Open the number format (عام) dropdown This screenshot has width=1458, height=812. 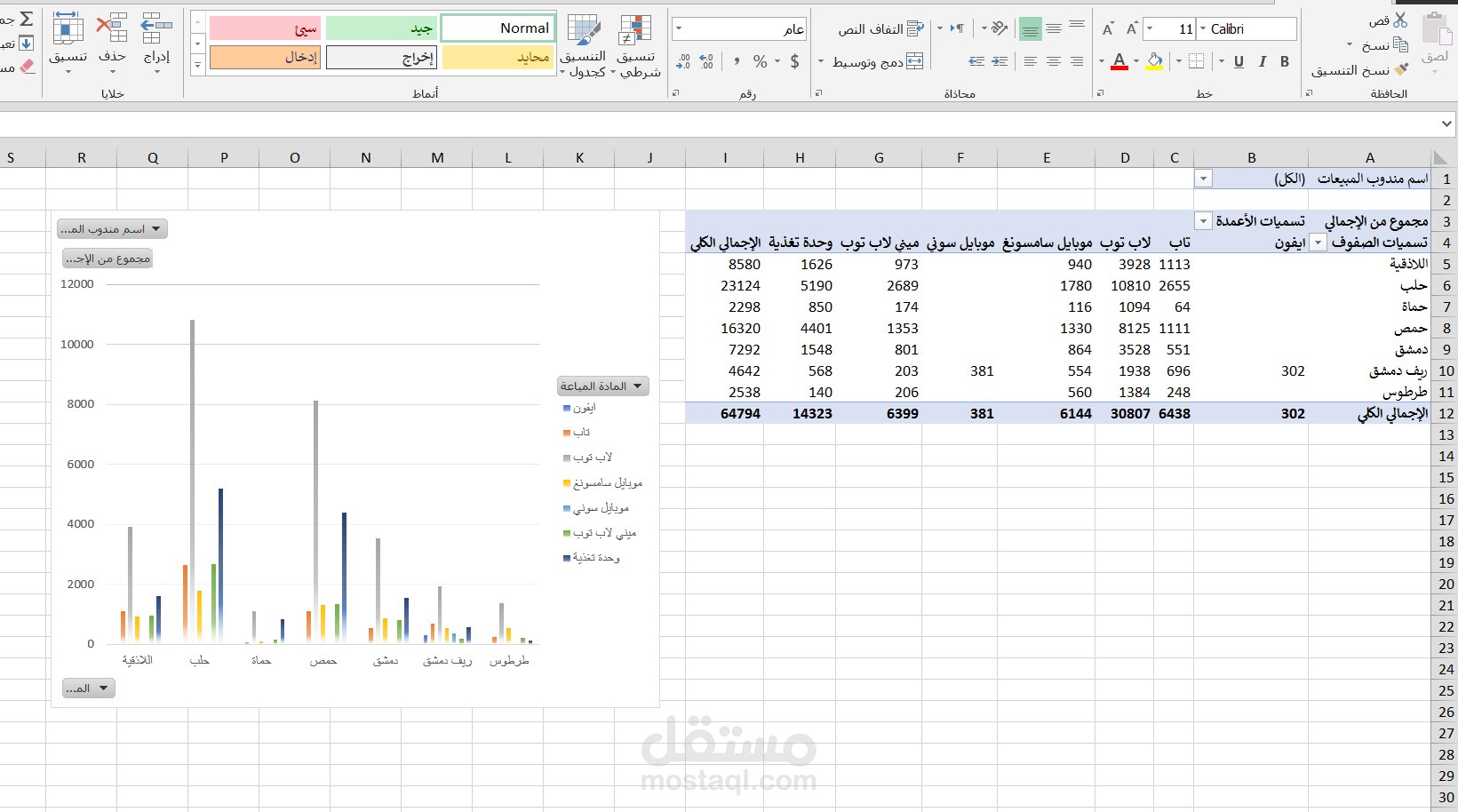[x=680, y=29]
